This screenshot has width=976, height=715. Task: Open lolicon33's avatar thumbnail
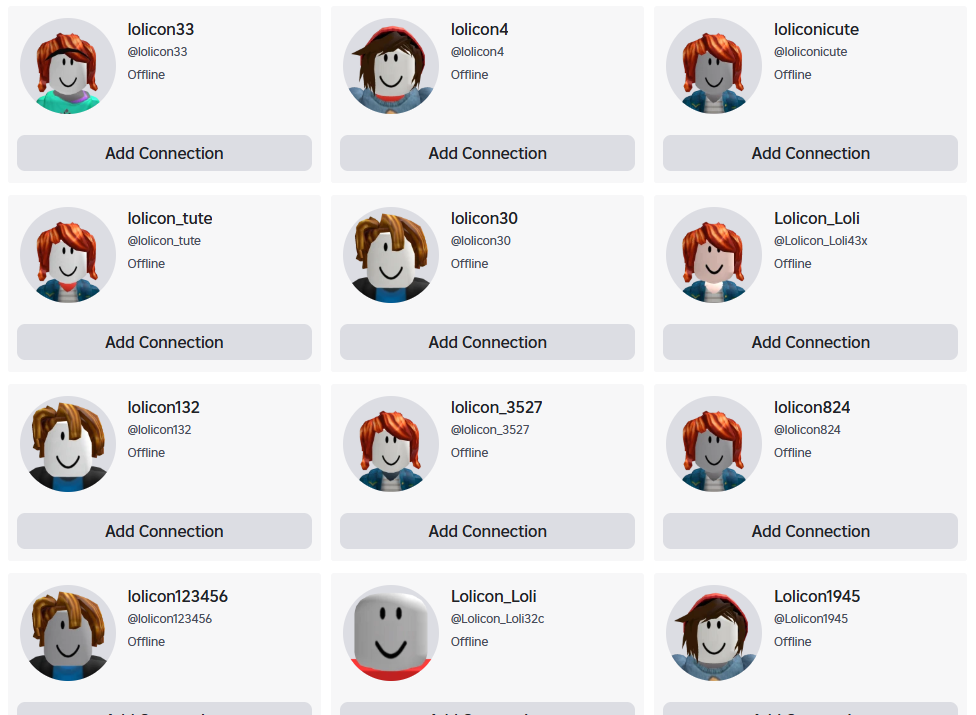pos(68,66)
